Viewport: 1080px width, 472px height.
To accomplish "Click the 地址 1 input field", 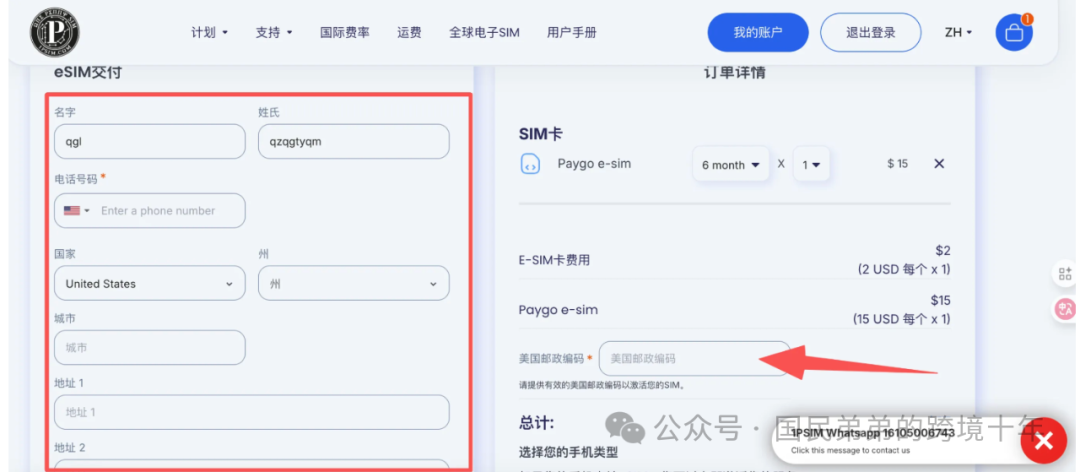I will point(251,412).
